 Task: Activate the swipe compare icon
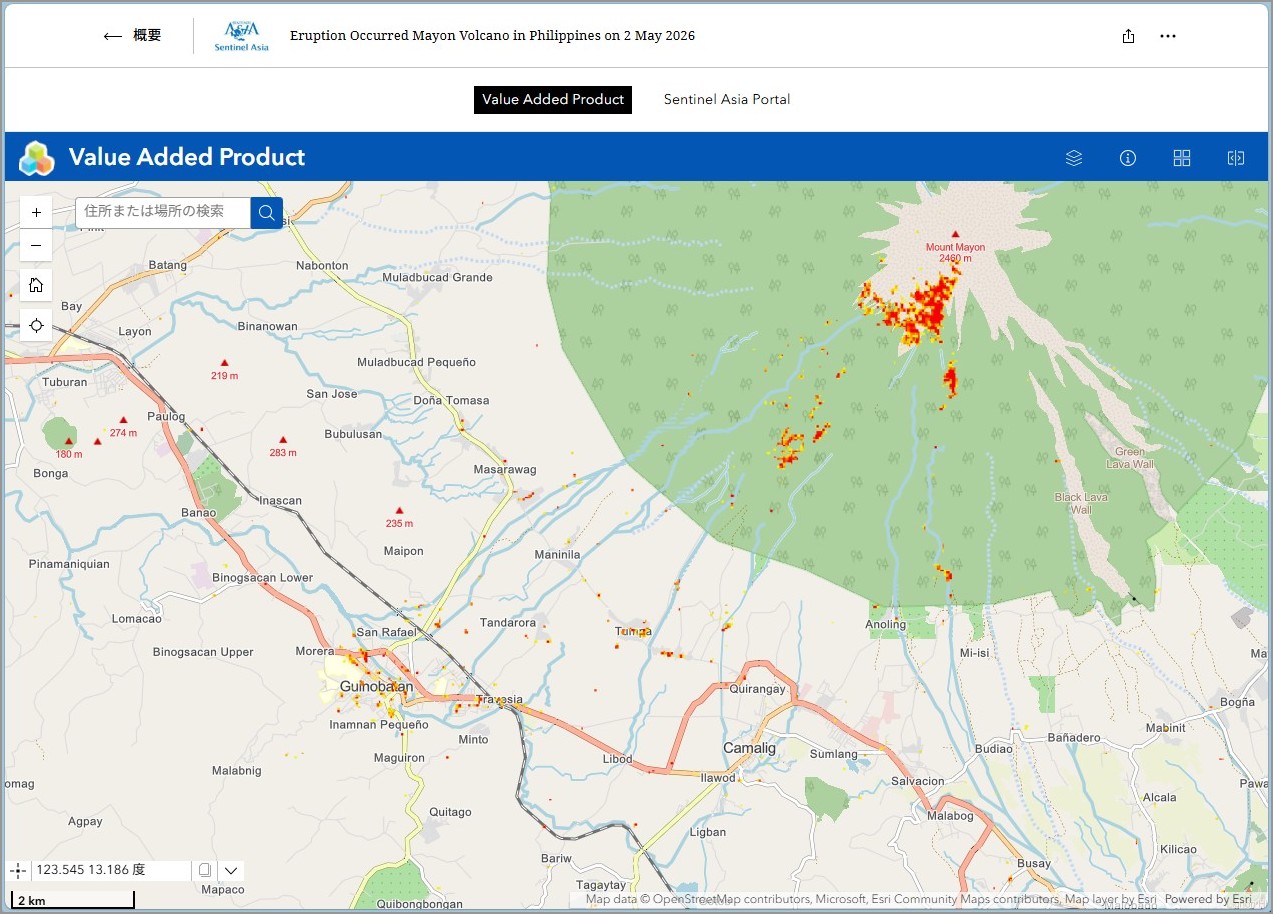pyautogui.click(x=1236, y=158)
